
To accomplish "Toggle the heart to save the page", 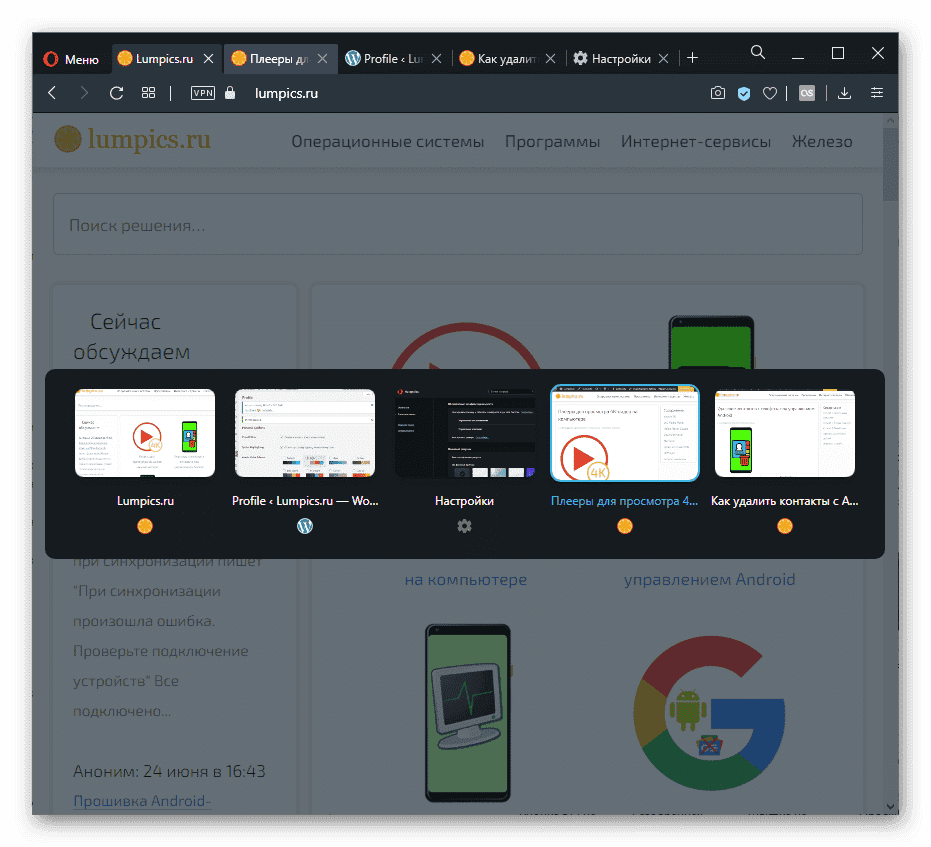I will pyautogui.click(x=770, y=93).
